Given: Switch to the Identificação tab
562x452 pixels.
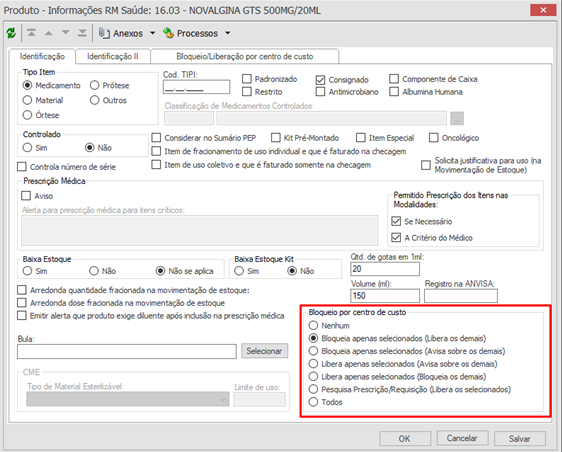Looking at the screenshot, I should tap(42, 56).
